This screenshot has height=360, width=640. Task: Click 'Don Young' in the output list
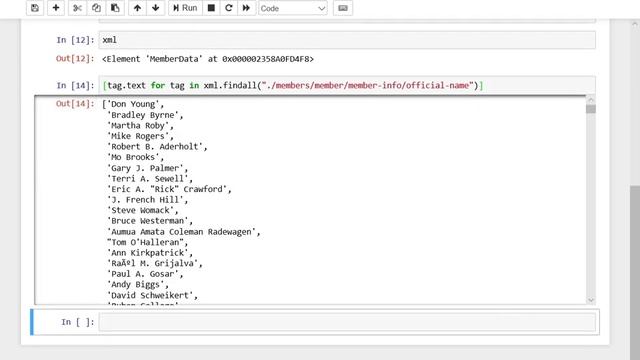point(133,104)
